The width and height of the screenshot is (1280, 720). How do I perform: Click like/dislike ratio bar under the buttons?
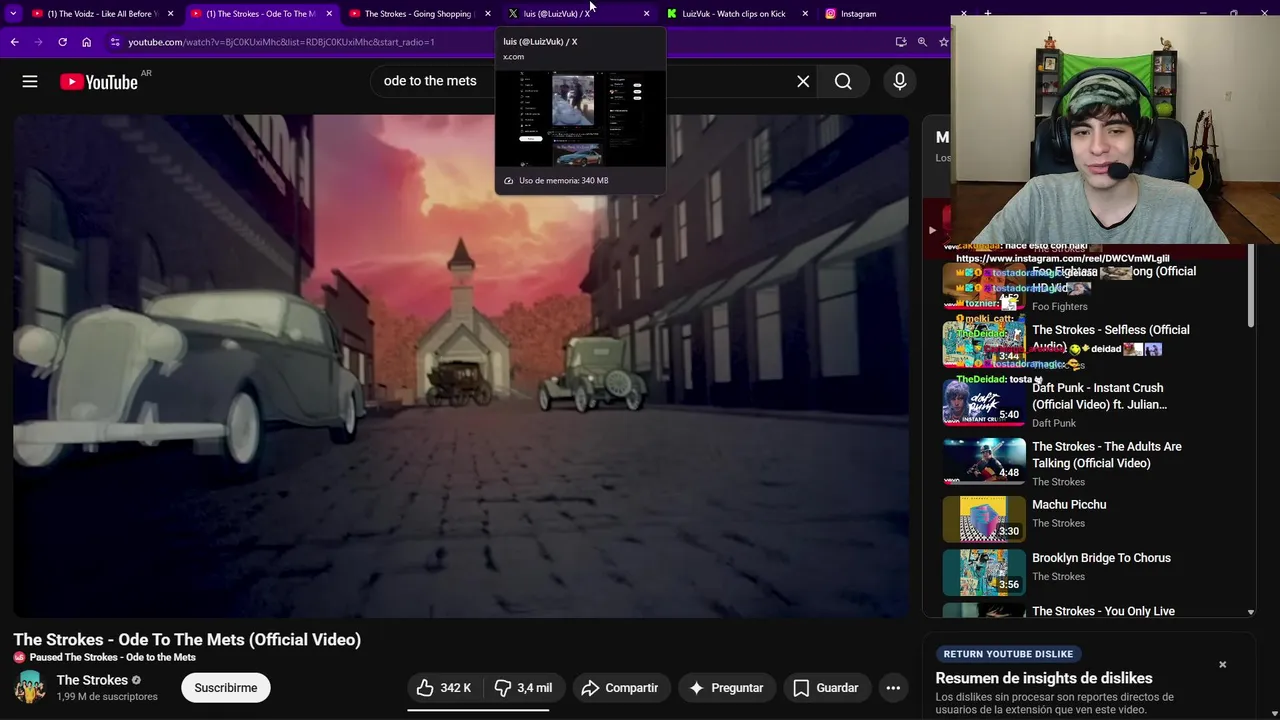[x=478, y=710]
